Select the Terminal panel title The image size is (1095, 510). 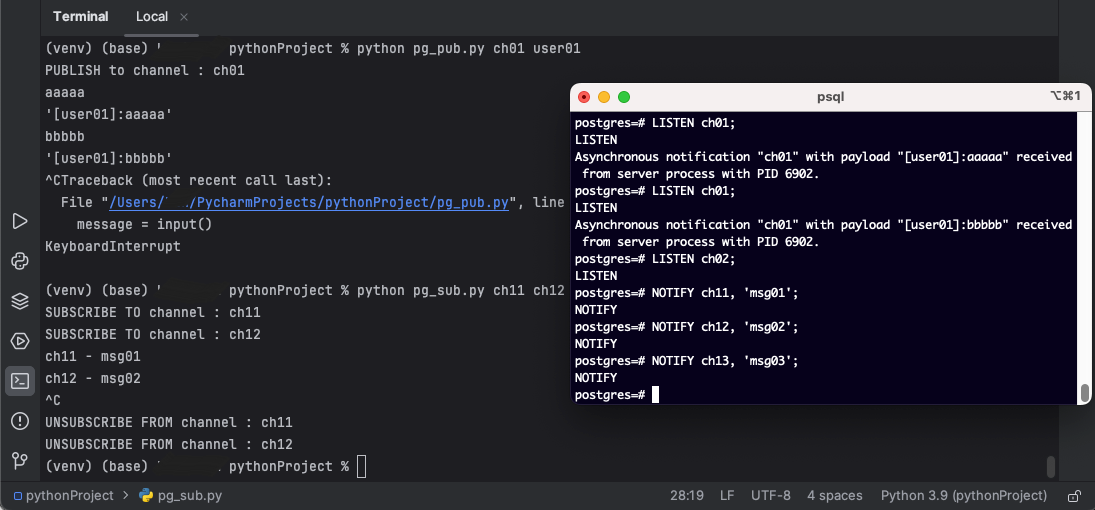(81, 17)
